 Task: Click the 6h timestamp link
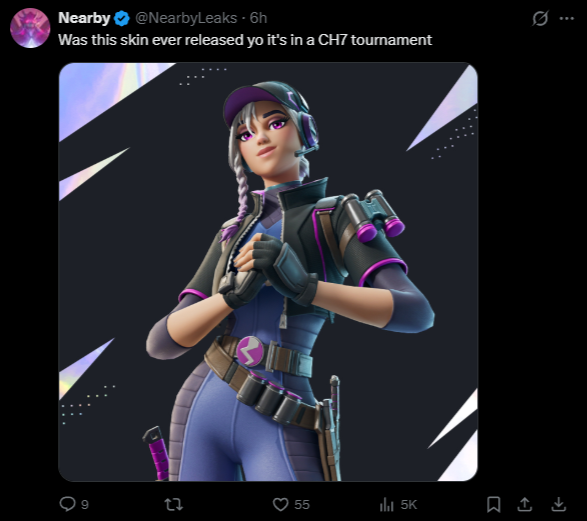258,18
